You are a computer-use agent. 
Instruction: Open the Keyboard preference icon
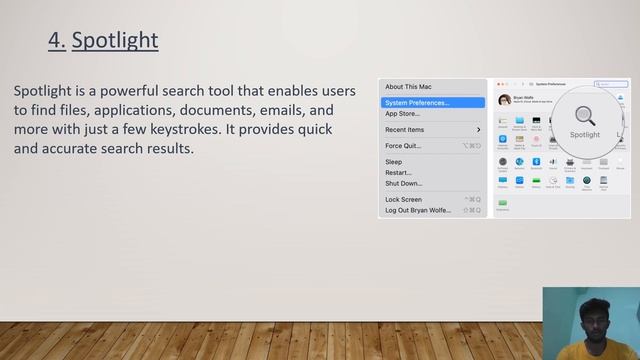pos(587,162)
